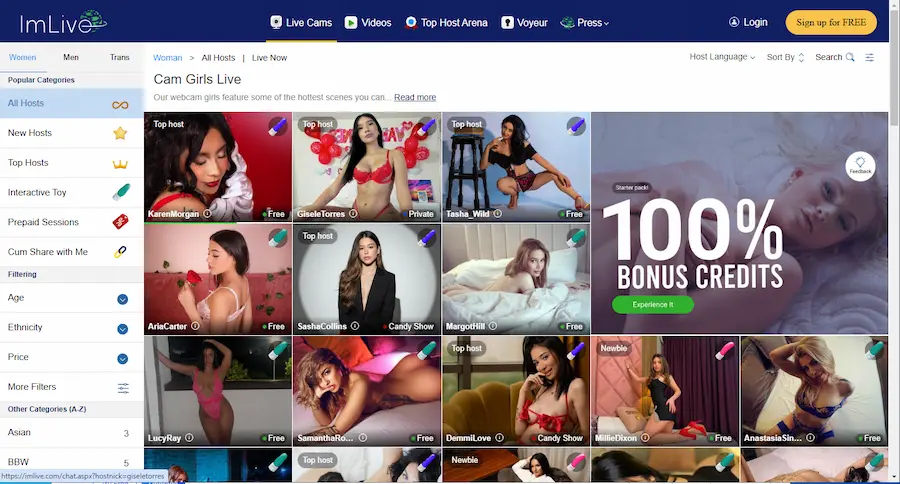Click Sign up for FREE button
Viewport: 900px width, 484px height.
831,22
